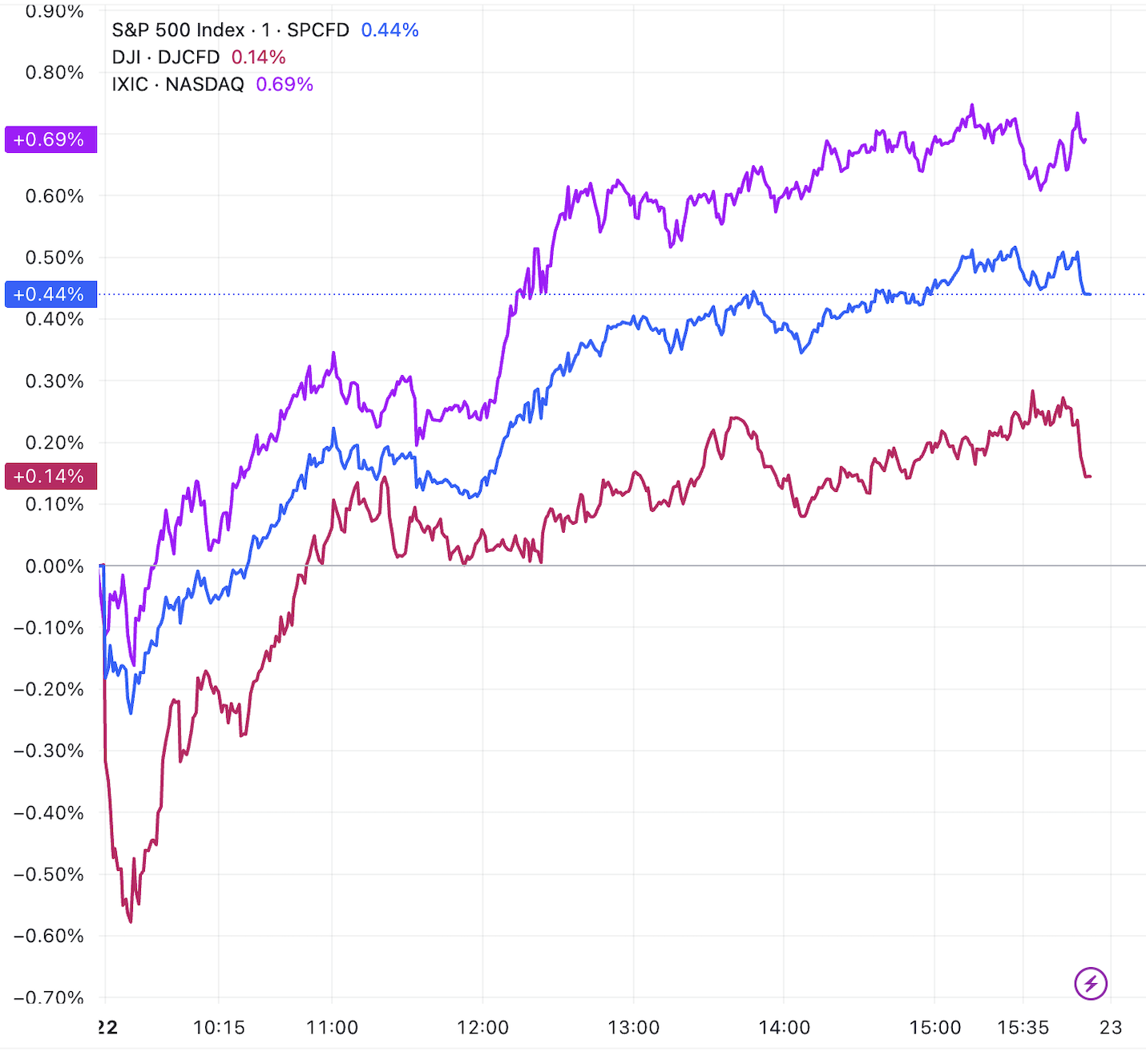Select the IXIC NASDAQ legend label
This screenshot has width=1146, height=1064.
[178, 85]
